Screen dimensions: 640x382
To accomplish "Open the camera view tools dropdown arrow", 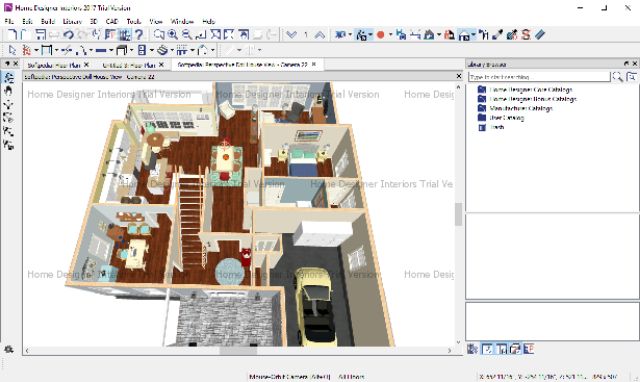I will (x=370, y=35).
